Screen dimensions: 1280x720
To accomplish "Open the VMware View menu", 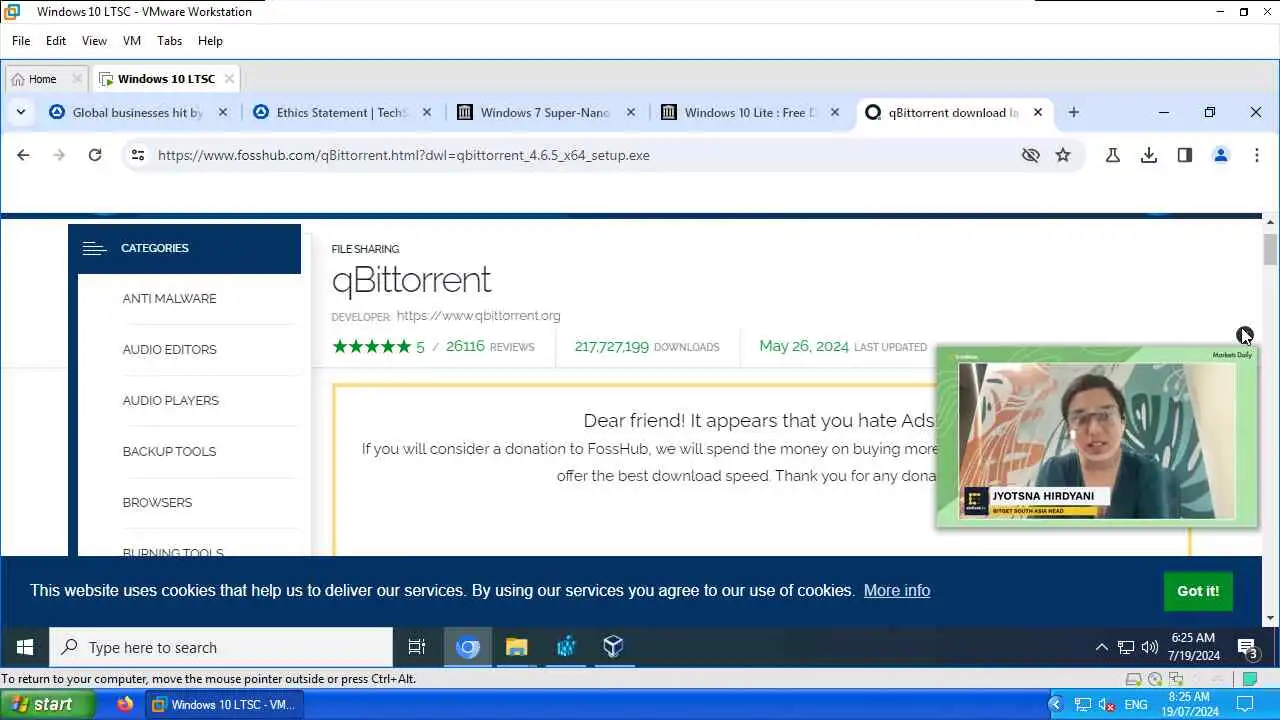I will point(94,41).
